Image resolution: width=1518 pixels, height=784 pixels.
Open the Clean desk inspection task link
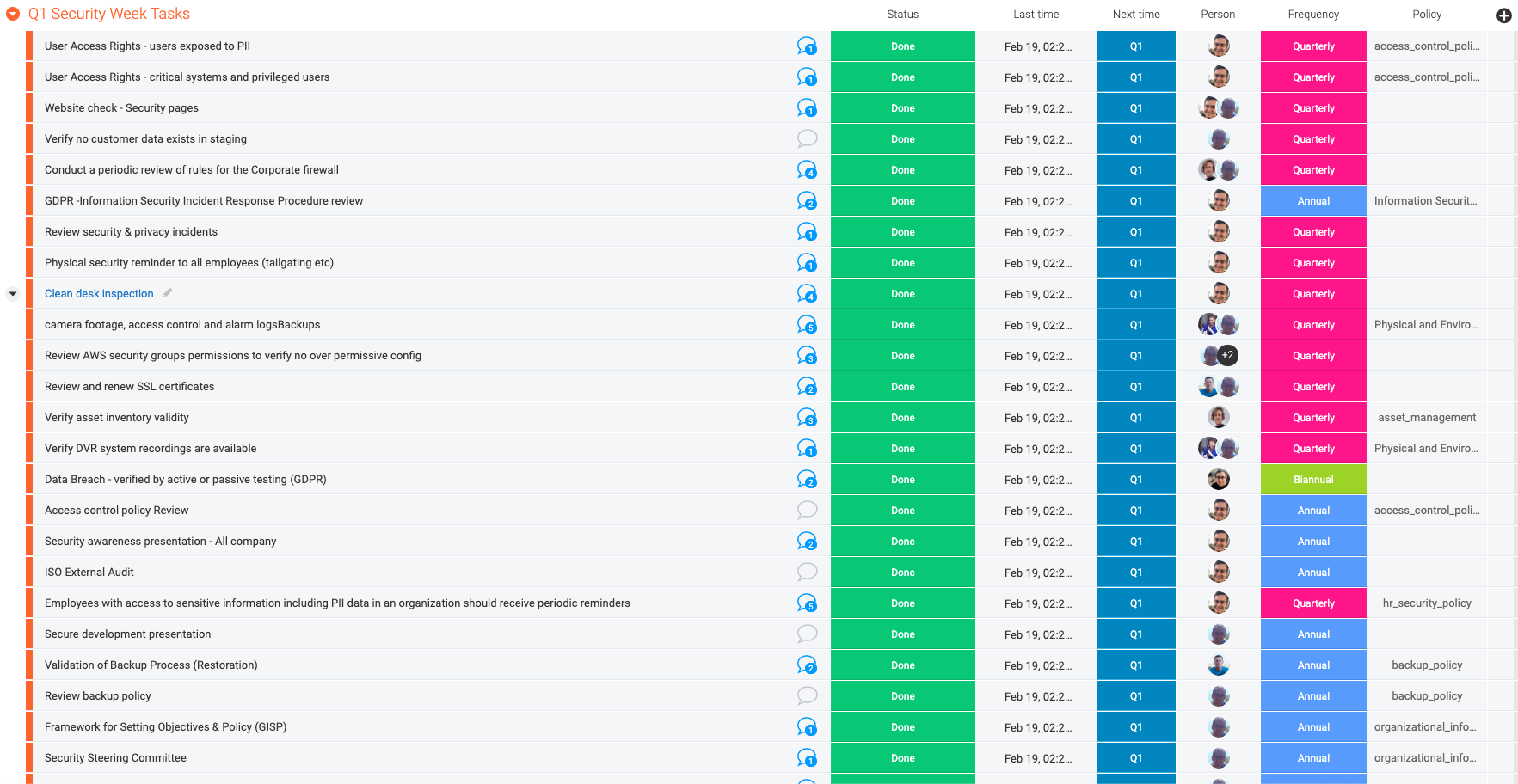click(x=99, y=293)
